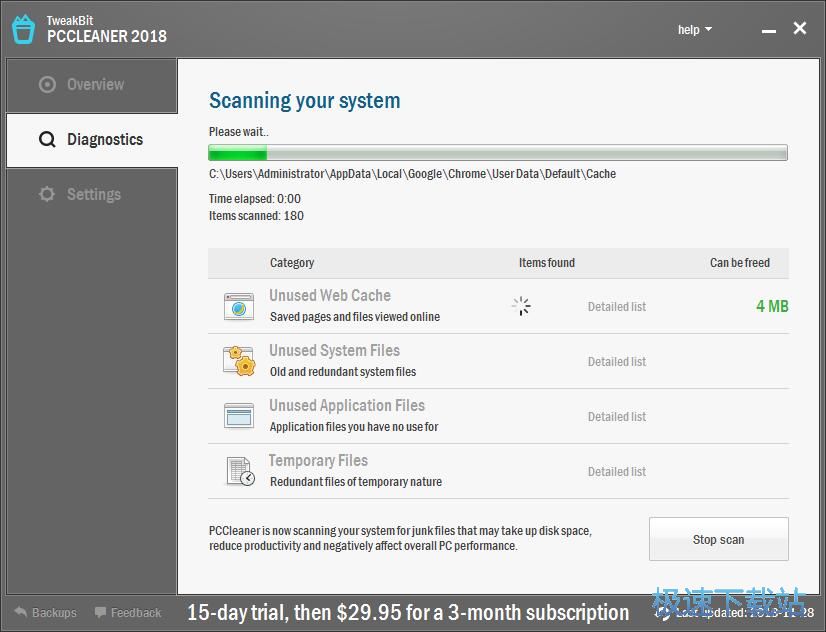Image resolution: width=826 pixels, height=632 pixels.
Task: Click the Unused Web Cache icon
Action: [239, 307]
